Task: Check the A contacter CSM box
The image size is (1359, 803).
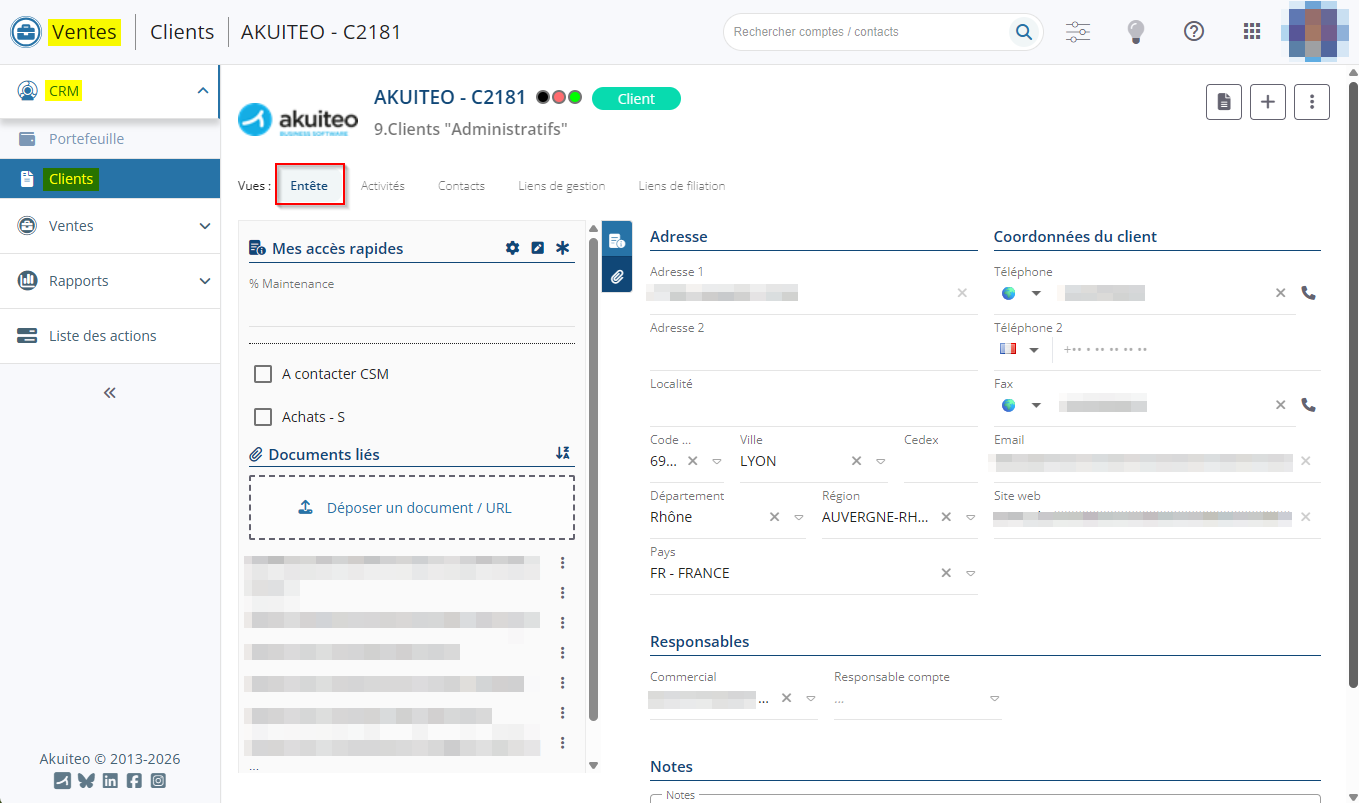Action: tap(263, 374)
